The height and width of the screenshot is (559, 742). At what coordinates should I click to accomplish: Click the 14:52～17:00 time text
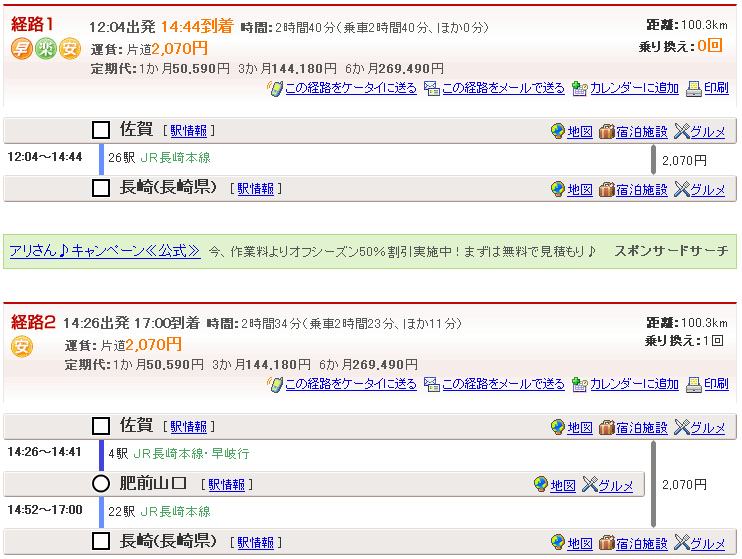tap(45, 510)
